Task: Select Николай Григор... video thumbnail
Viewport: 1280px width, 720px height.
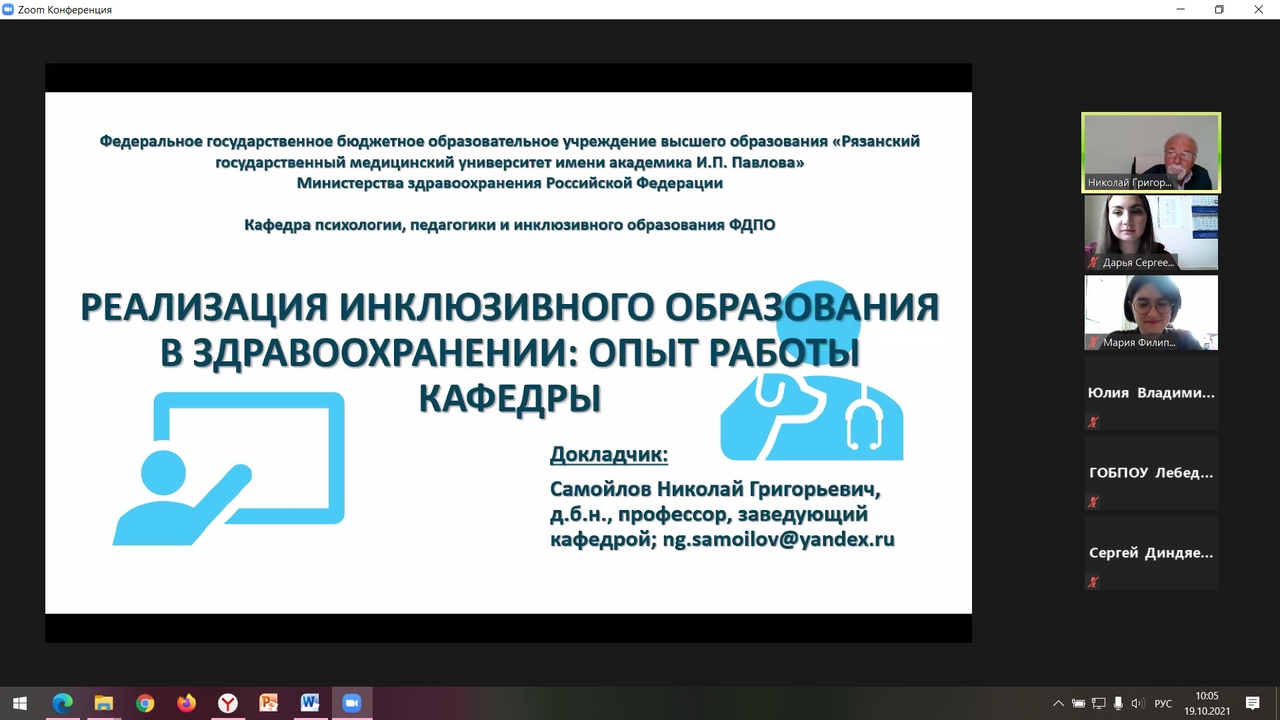Action: click(x=1151, y=152)
